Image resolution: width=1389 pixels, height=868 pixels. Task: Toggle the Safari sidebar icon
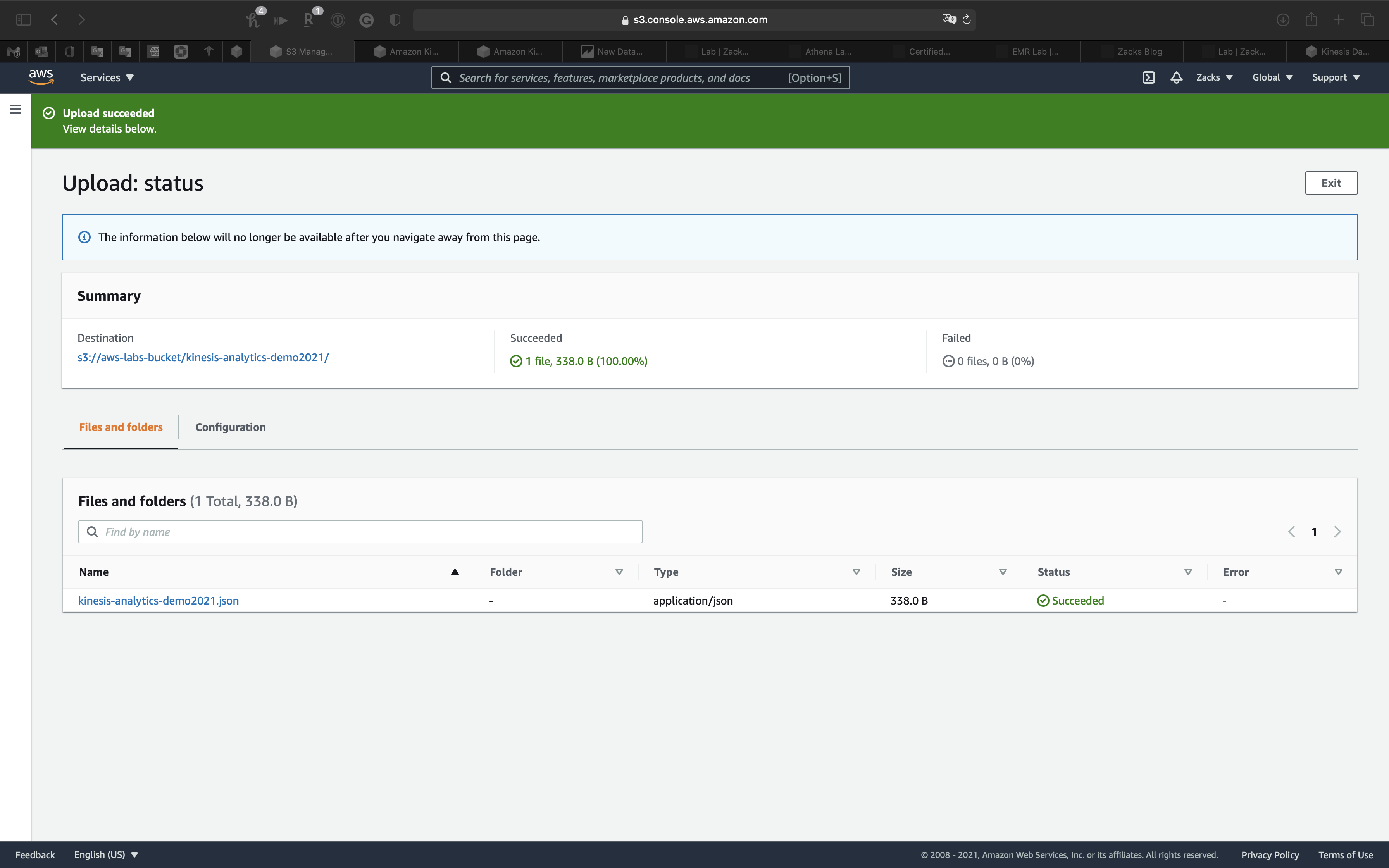coord(24,19)
